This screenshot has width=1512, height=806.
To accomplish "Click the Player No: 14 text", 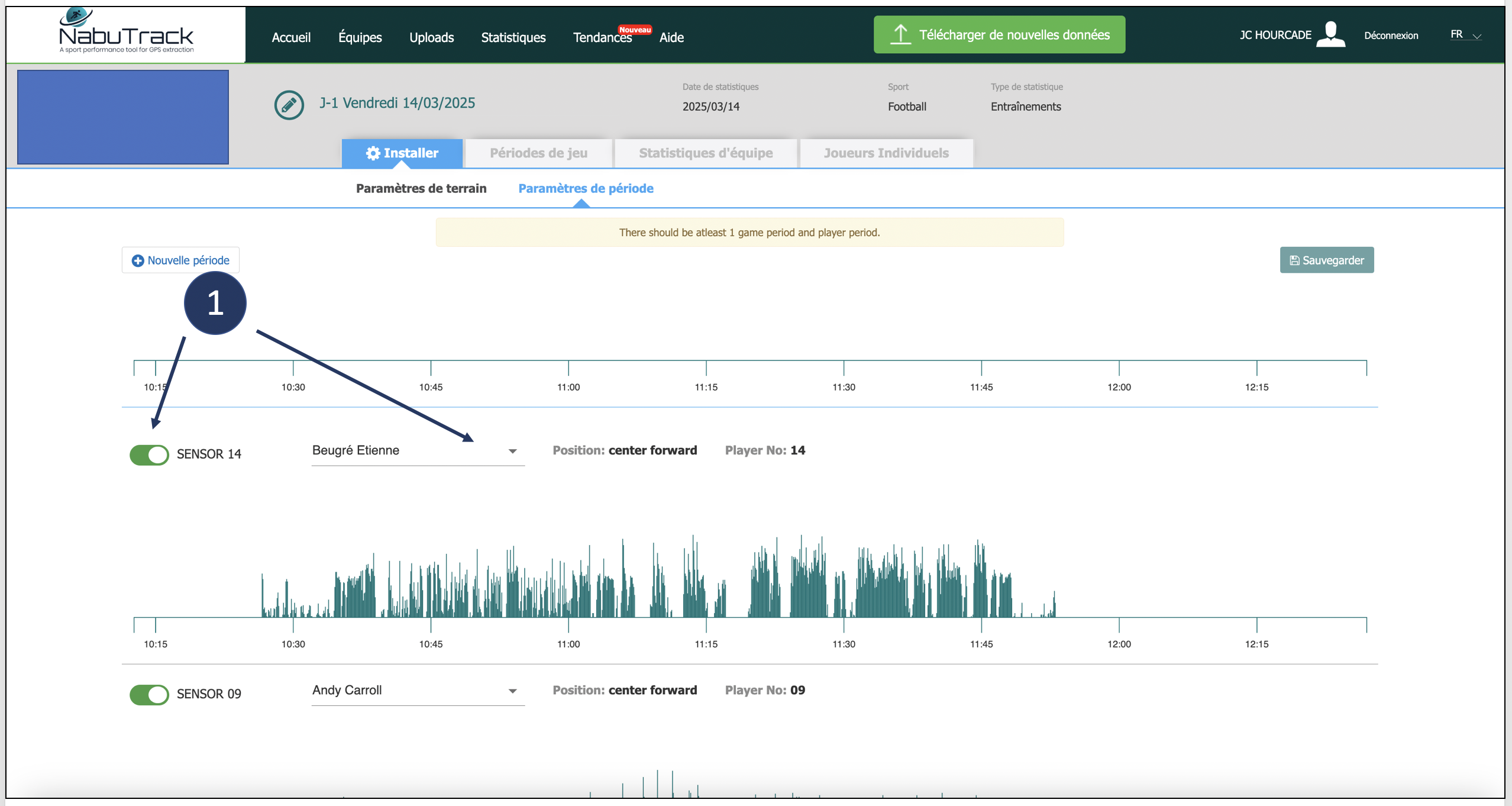I will (765, 450).
